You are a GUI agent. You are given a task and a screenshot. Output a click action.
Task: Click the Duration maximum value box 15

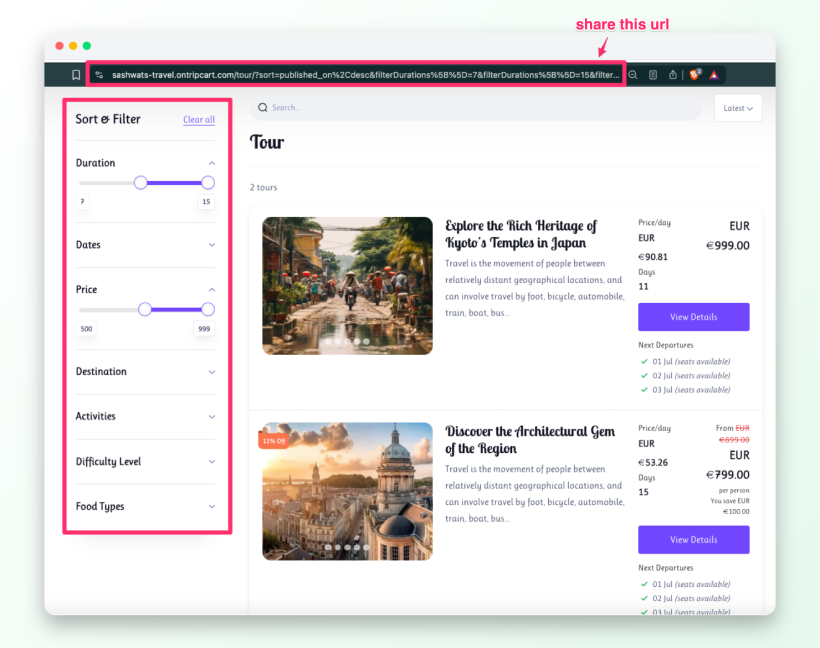pos(206,201)
